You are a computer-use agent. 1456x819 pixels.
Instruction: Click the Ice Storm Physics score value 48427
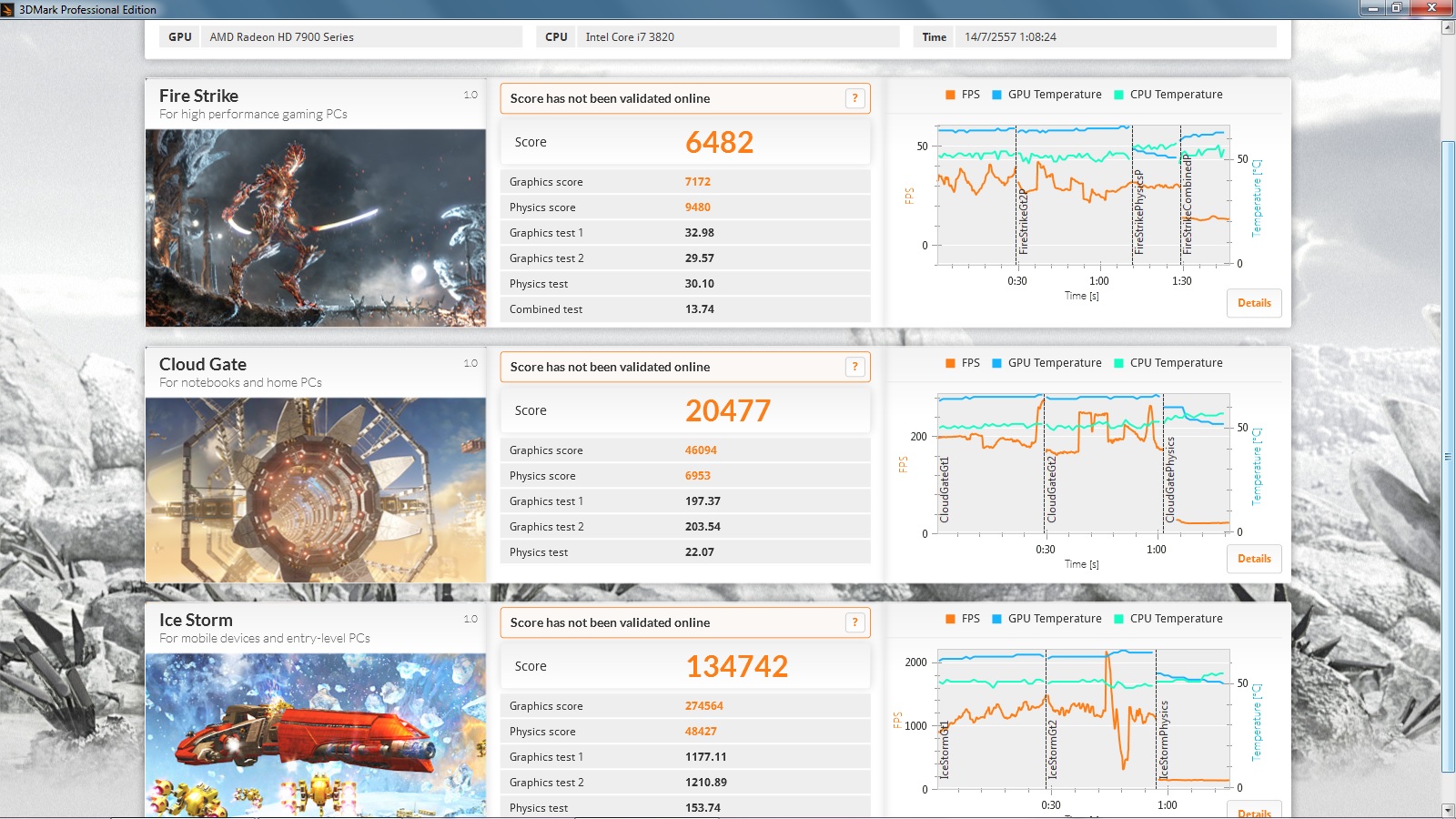coord(701,732)
